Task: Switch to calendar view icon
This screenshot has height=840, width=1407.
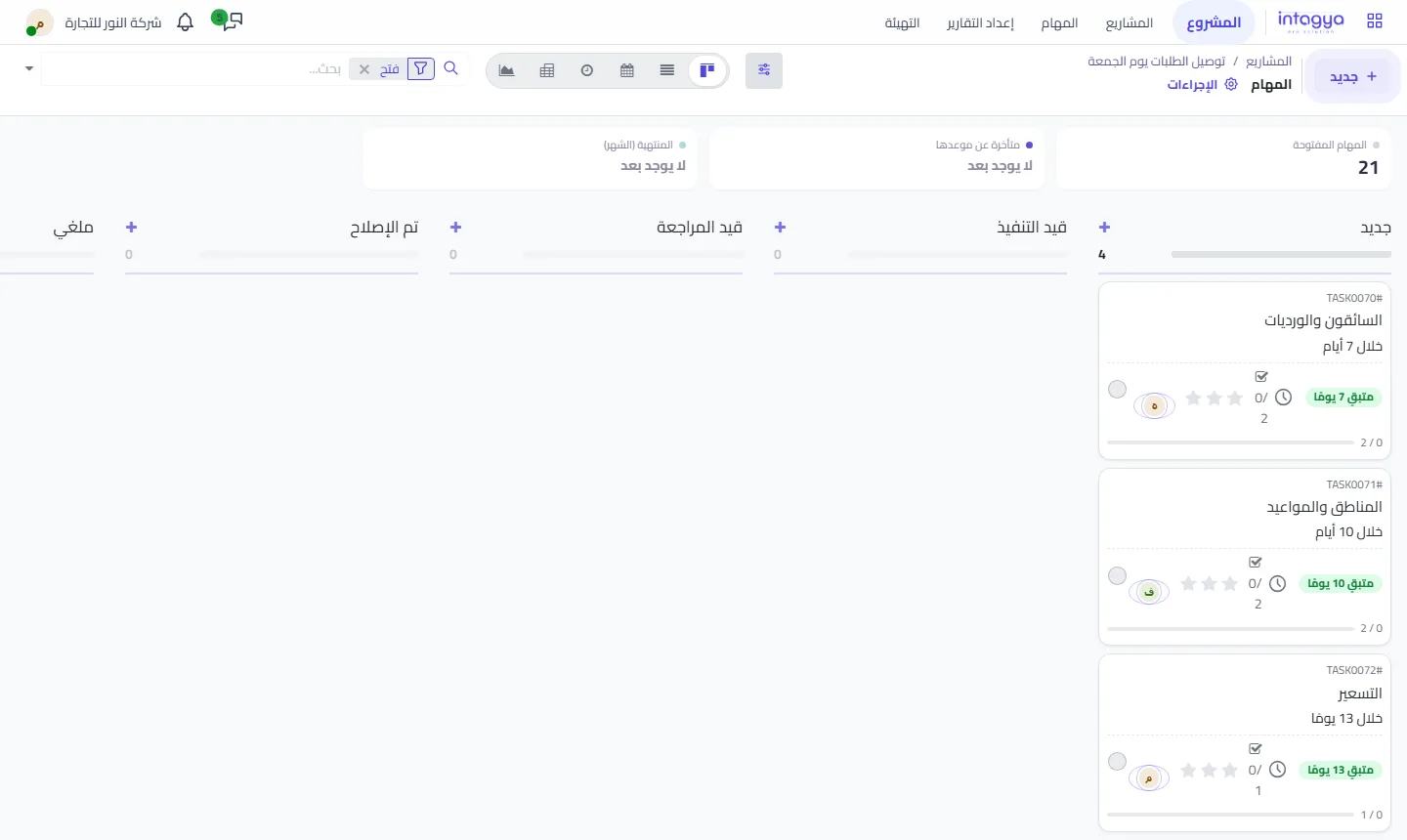Action: pyautogui.click(x=627, y=70)
